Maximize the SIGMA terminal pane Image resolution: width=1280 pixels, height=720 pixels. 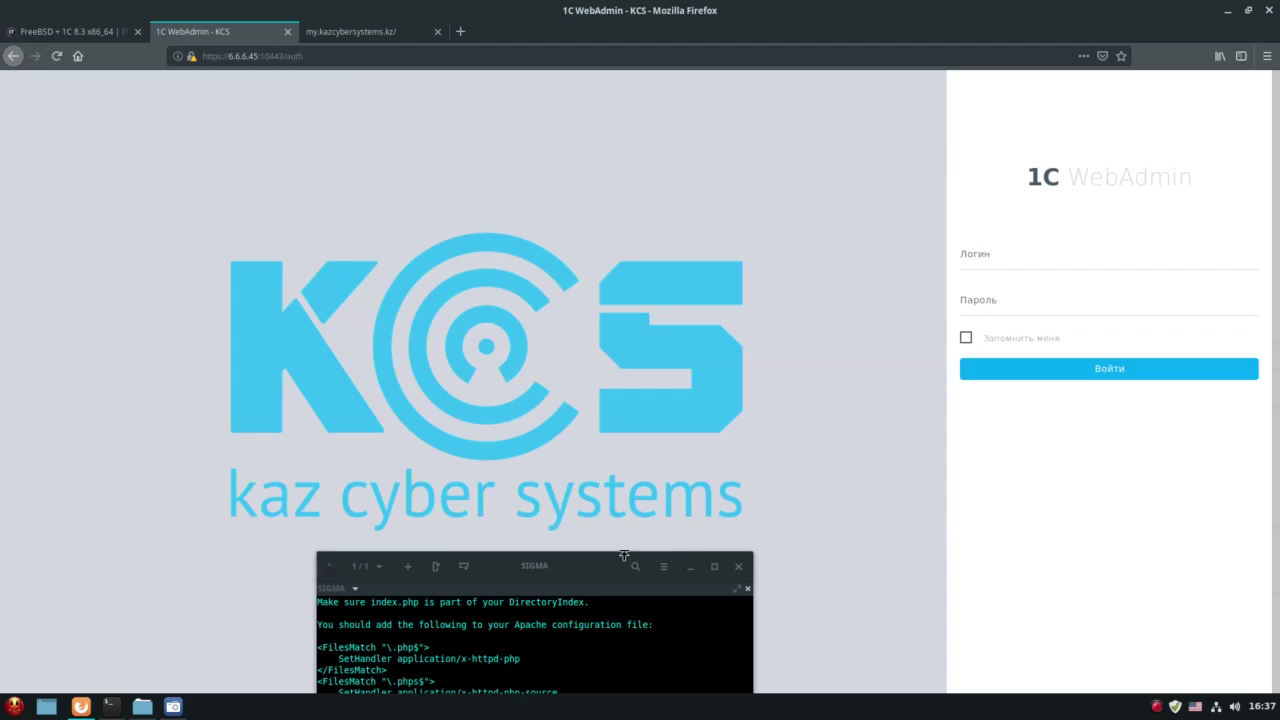(737, 589)
